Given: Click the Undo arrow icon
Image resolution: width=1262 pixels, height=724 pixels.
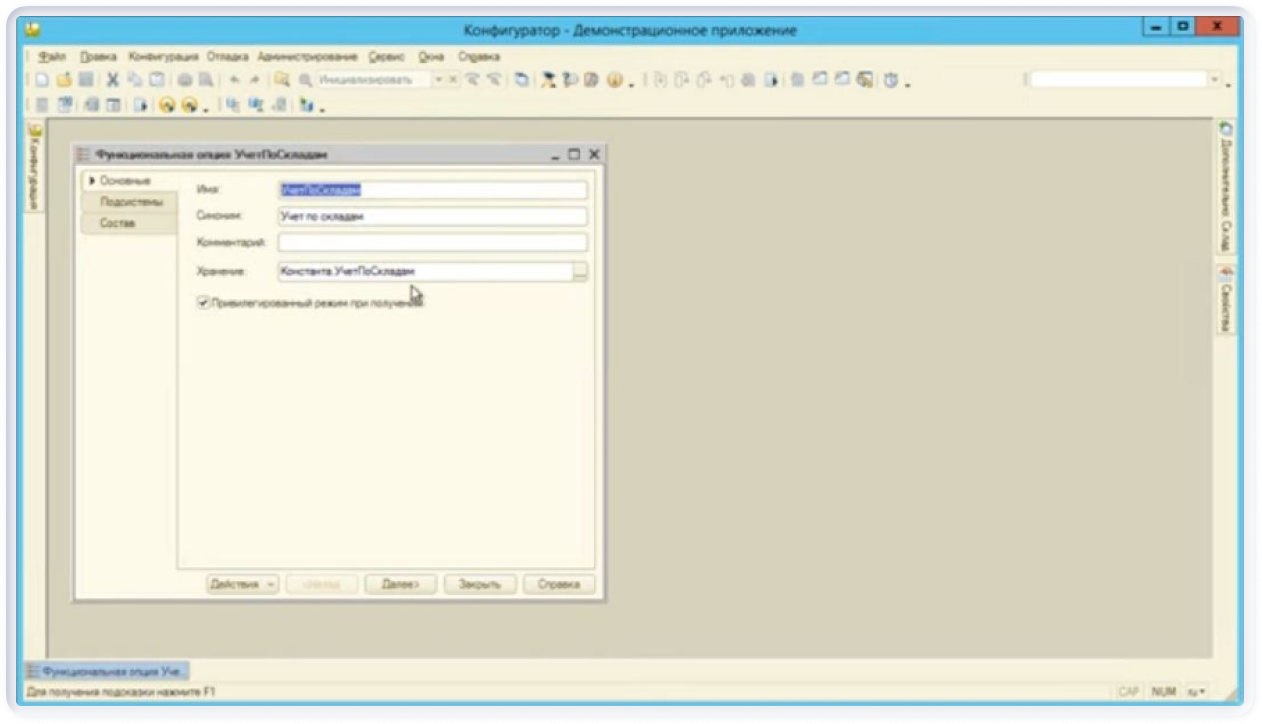Looking at the screenshot, I should click(x=234, y=80).
